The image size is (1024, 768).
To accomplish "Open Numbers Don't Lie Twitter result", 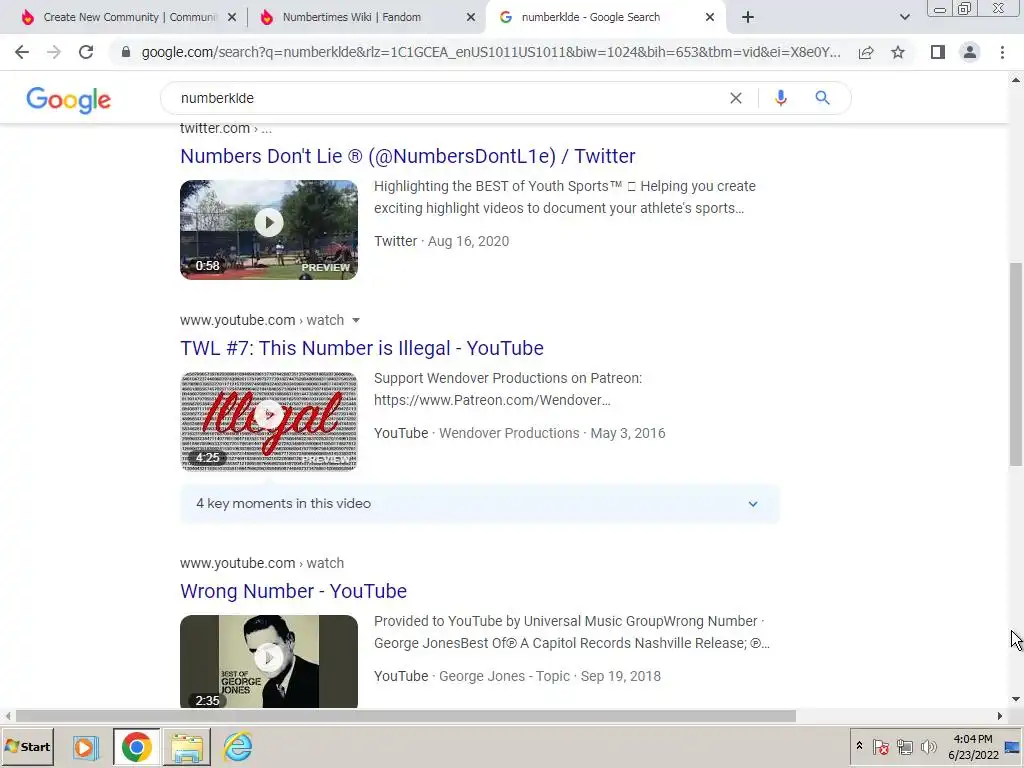I will coord(408,156).
